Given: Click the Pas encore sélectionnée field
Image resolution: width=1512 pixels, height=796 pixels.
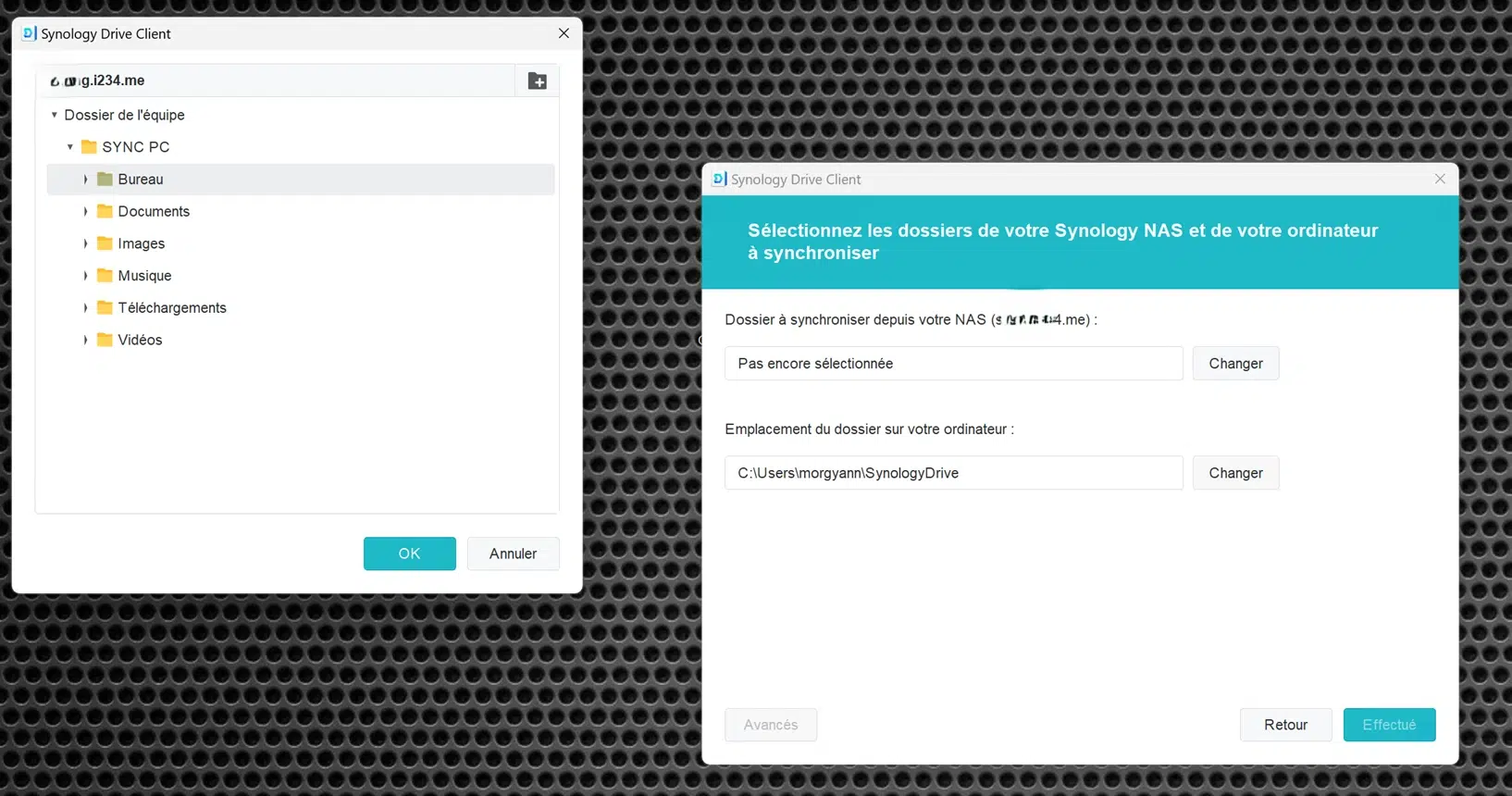Looking at the screenshot, I should [954, 364].
